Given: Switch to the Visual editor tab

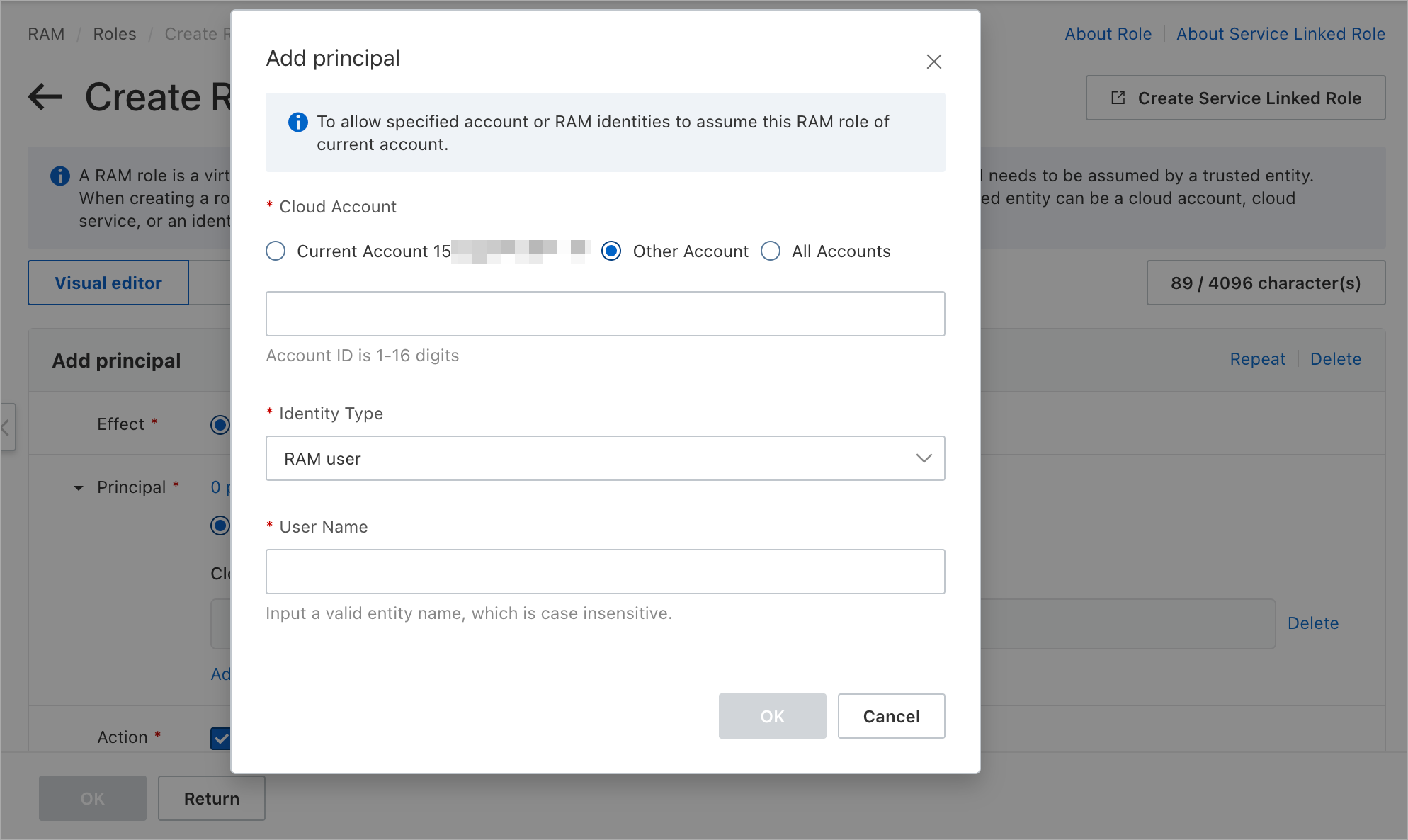Looking at the screenshot, I should pyautogui.click(x=108, y=283).
